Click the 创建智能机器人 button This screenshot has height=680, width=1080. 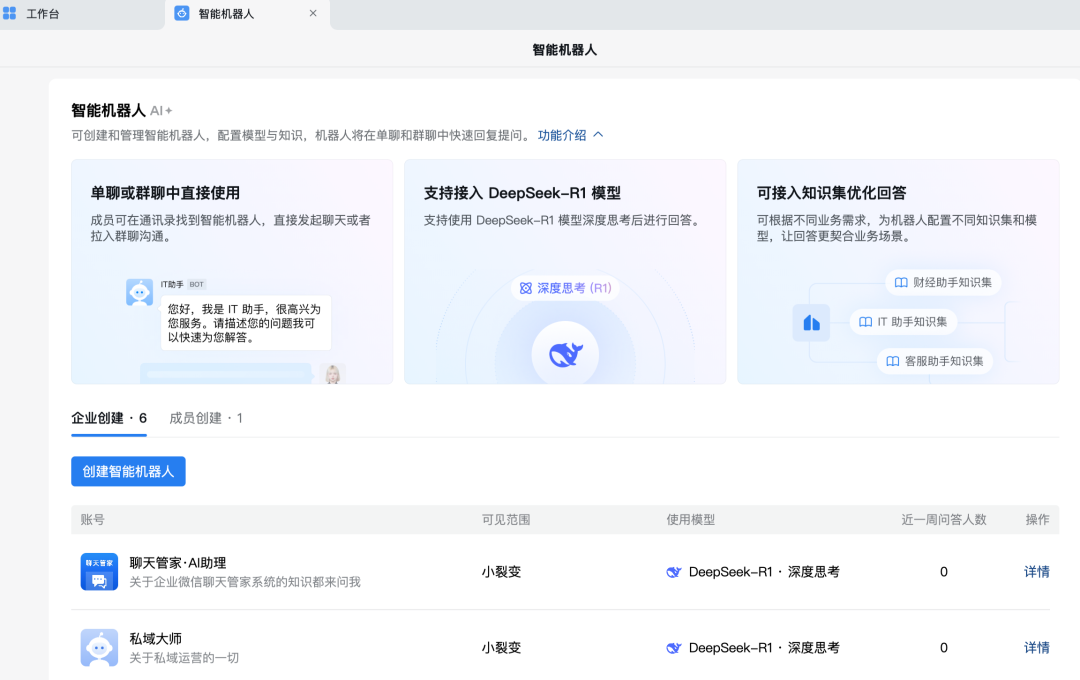(x=128, y=471)
